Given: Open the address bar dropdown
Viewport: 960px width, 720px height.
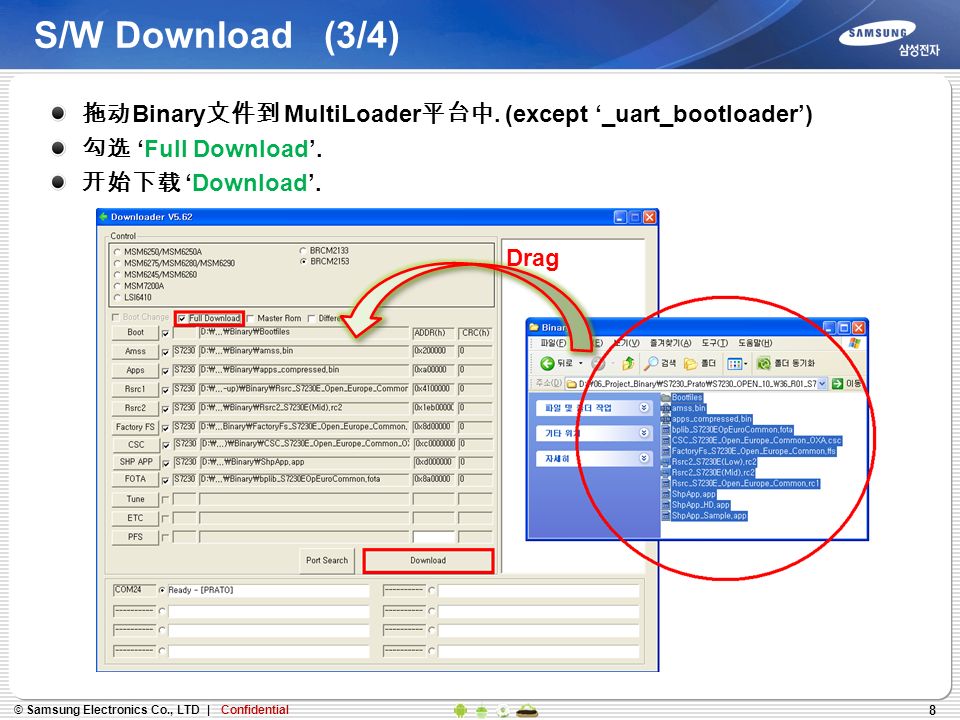Looking at the screenshot, I should coord(822,383).
